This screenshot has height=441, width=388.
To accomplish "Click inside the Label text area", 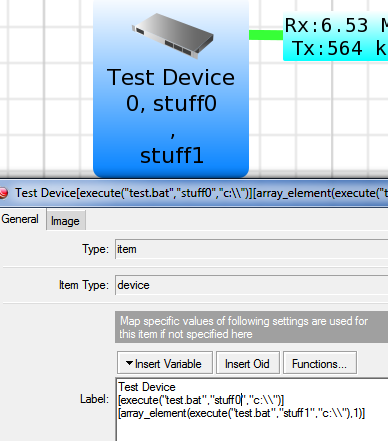I will (x=252, y=410).
